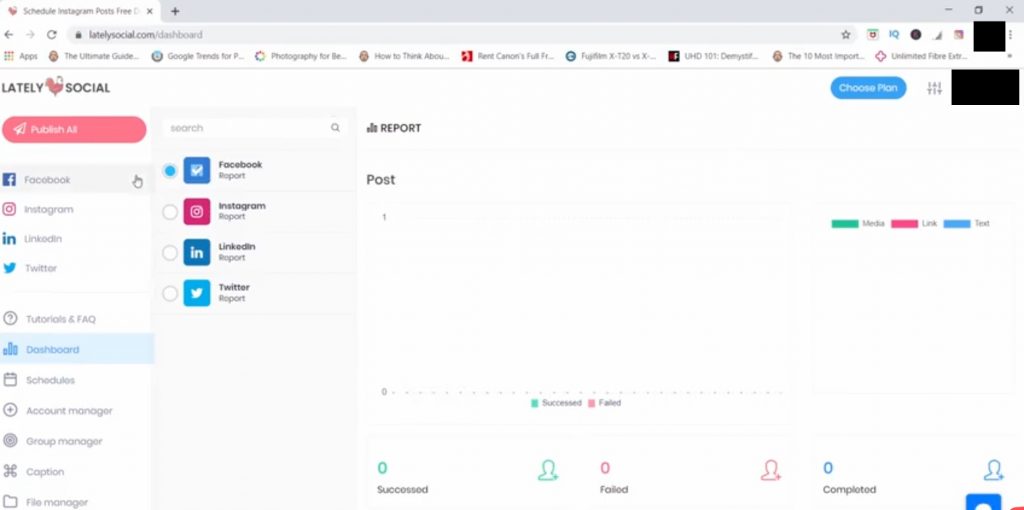This screenshot has height=510, width=1024.
Task: Click the Twitter bird icon in left sidebar
Action: point(9,268)
